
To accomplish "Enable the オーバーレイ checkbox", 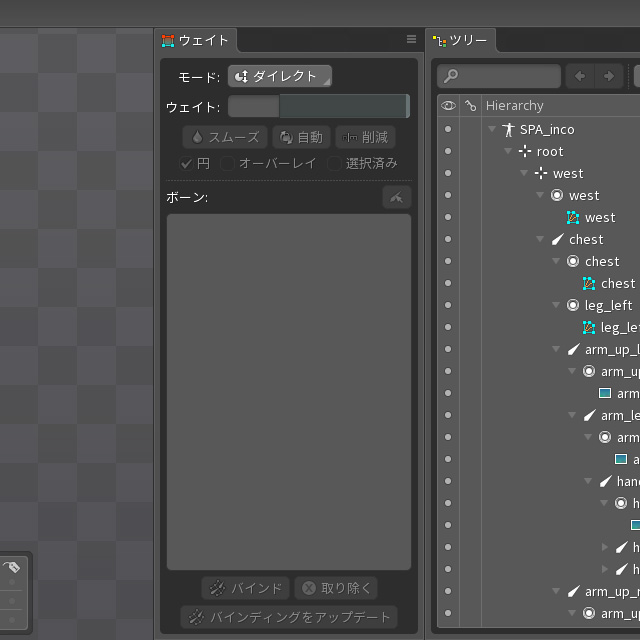I will 228,163.
